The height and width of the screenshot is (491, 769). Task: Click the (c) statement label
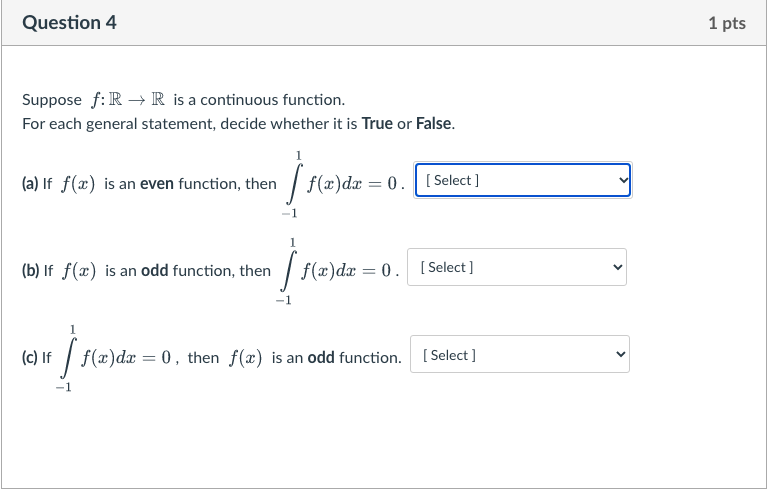coord(29,358)
